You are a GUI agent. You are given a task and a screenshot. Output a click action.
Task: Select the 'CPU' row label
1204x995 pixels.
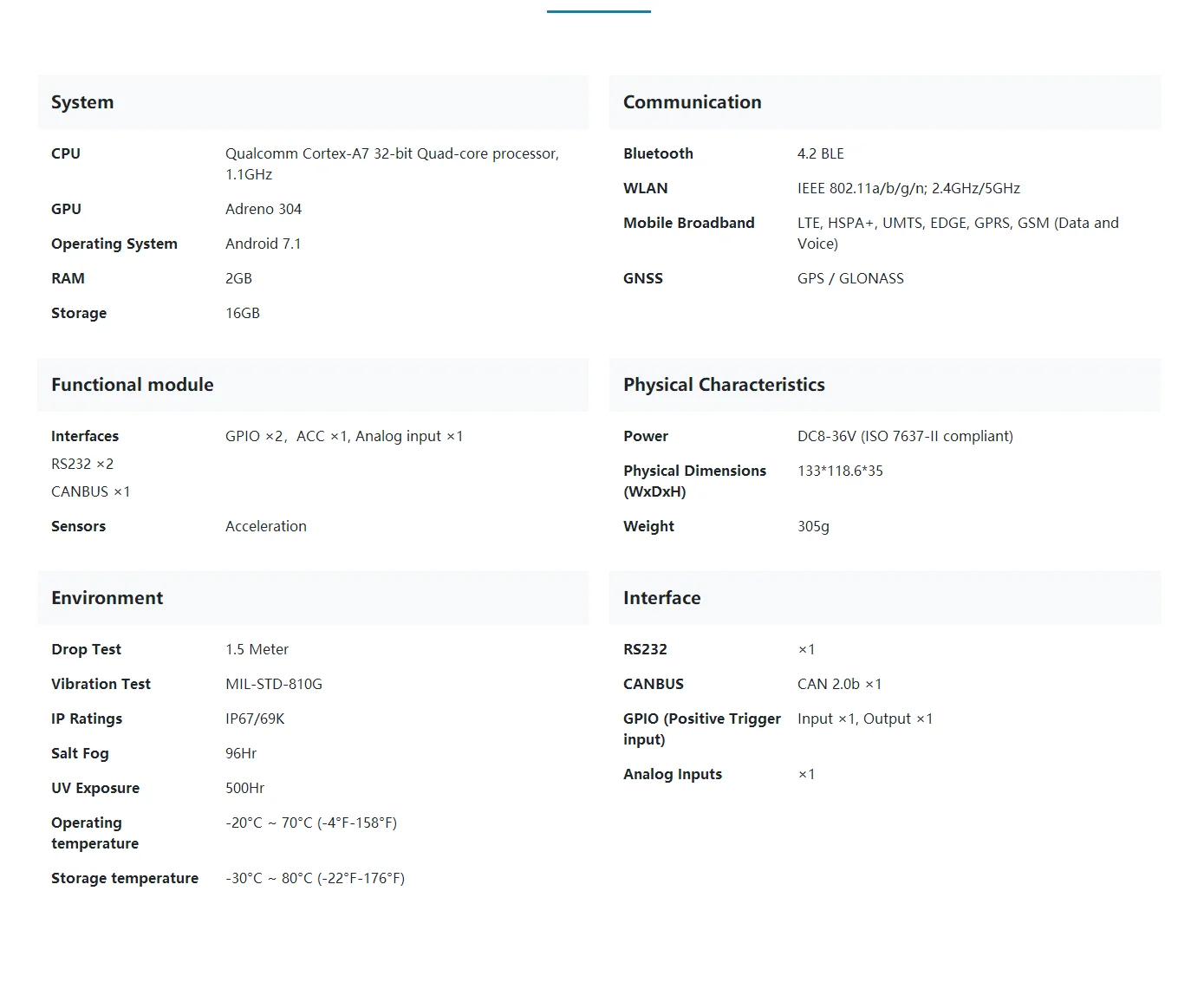[x=66, y=153]
